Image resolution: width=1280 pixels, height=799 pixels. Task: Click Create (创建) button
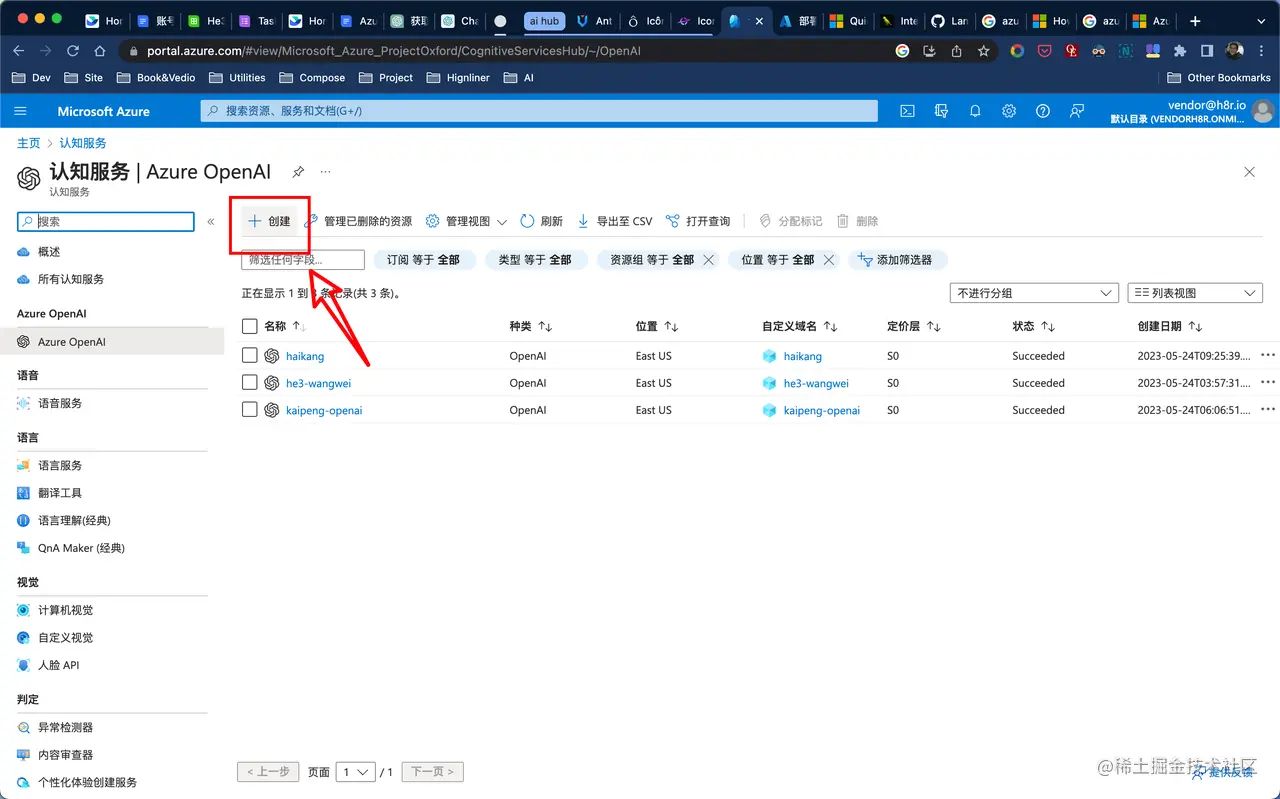pyautogui.click(x=269, y=221)
